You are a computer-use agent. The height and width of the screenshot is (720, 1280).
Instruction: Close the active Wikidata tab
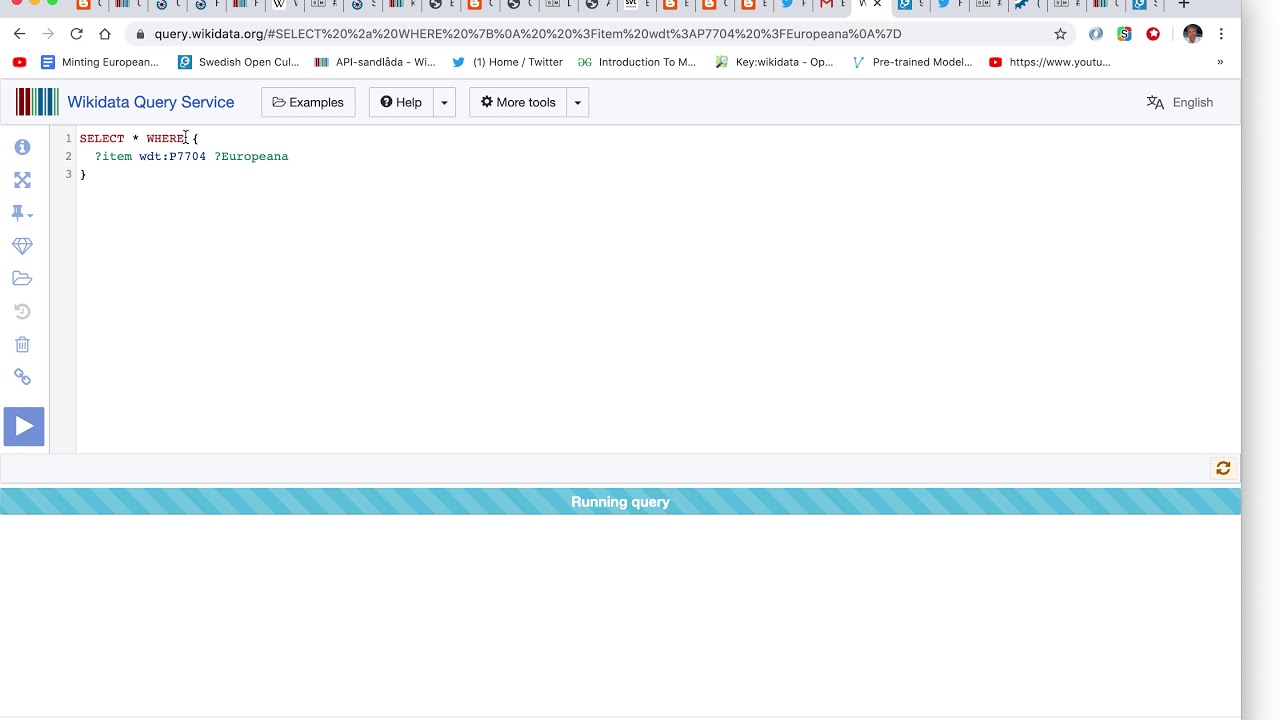pyautogui.click(x=878, y=5)
